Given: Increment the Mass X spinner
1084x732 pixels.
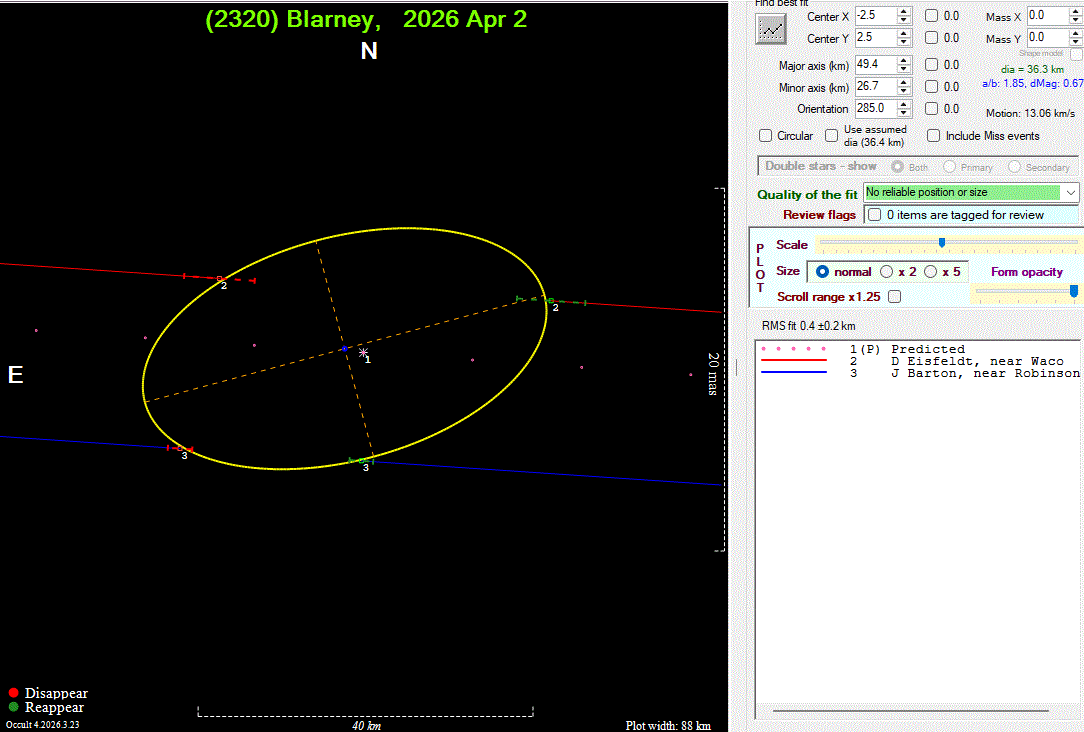Looking at the screenshot, I should [1075, 12].
